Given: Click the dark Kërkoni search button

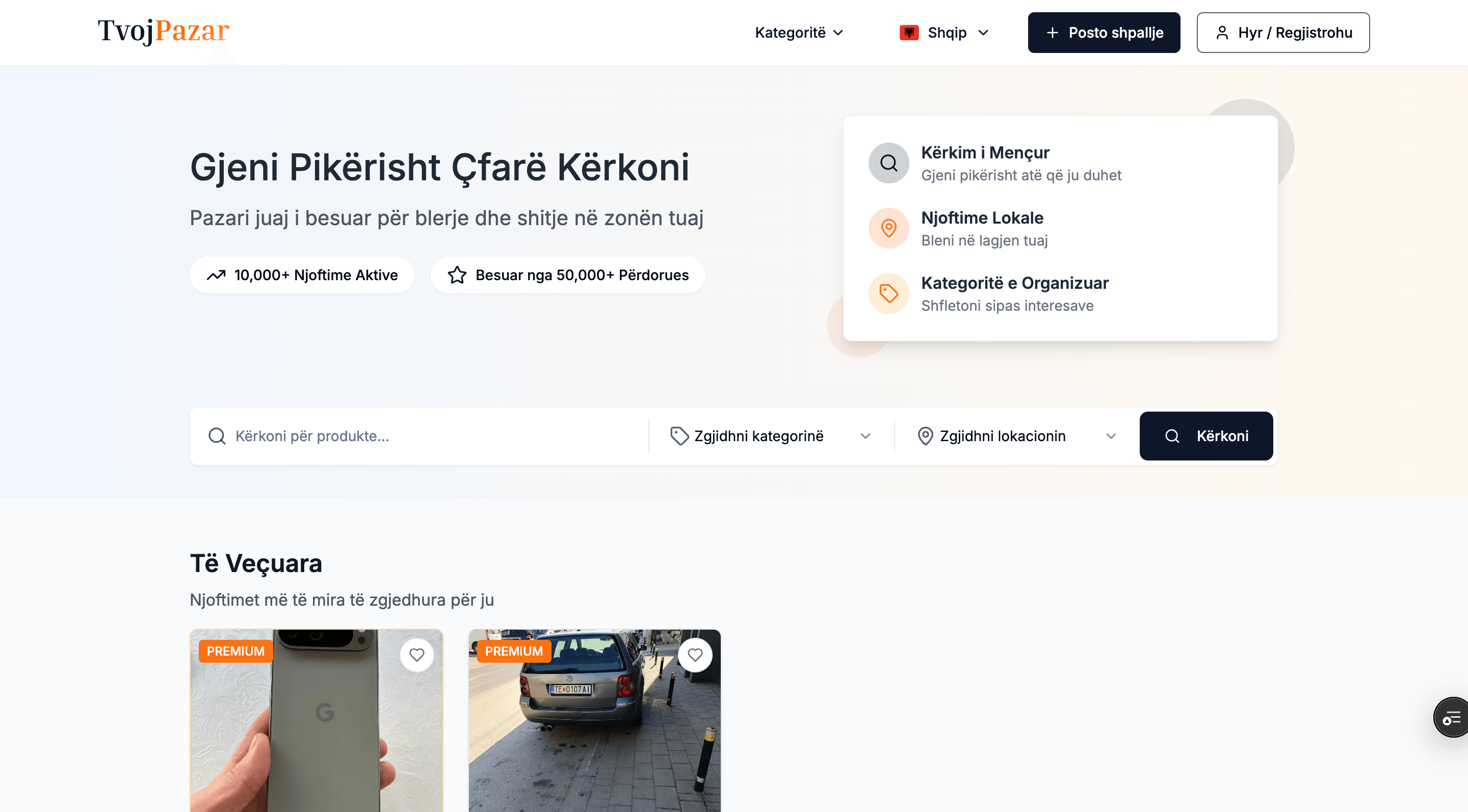Looking at the screenshot, I should tap(1205, 436).
